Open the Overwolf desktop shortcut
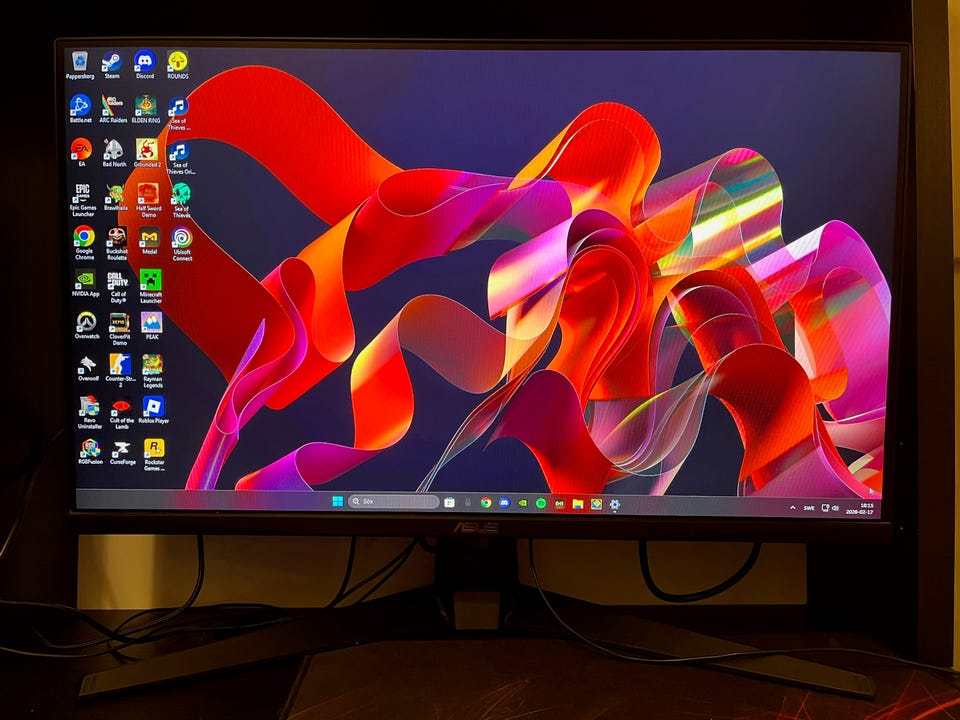Screen dimensions: 960x720 (88, 368)
